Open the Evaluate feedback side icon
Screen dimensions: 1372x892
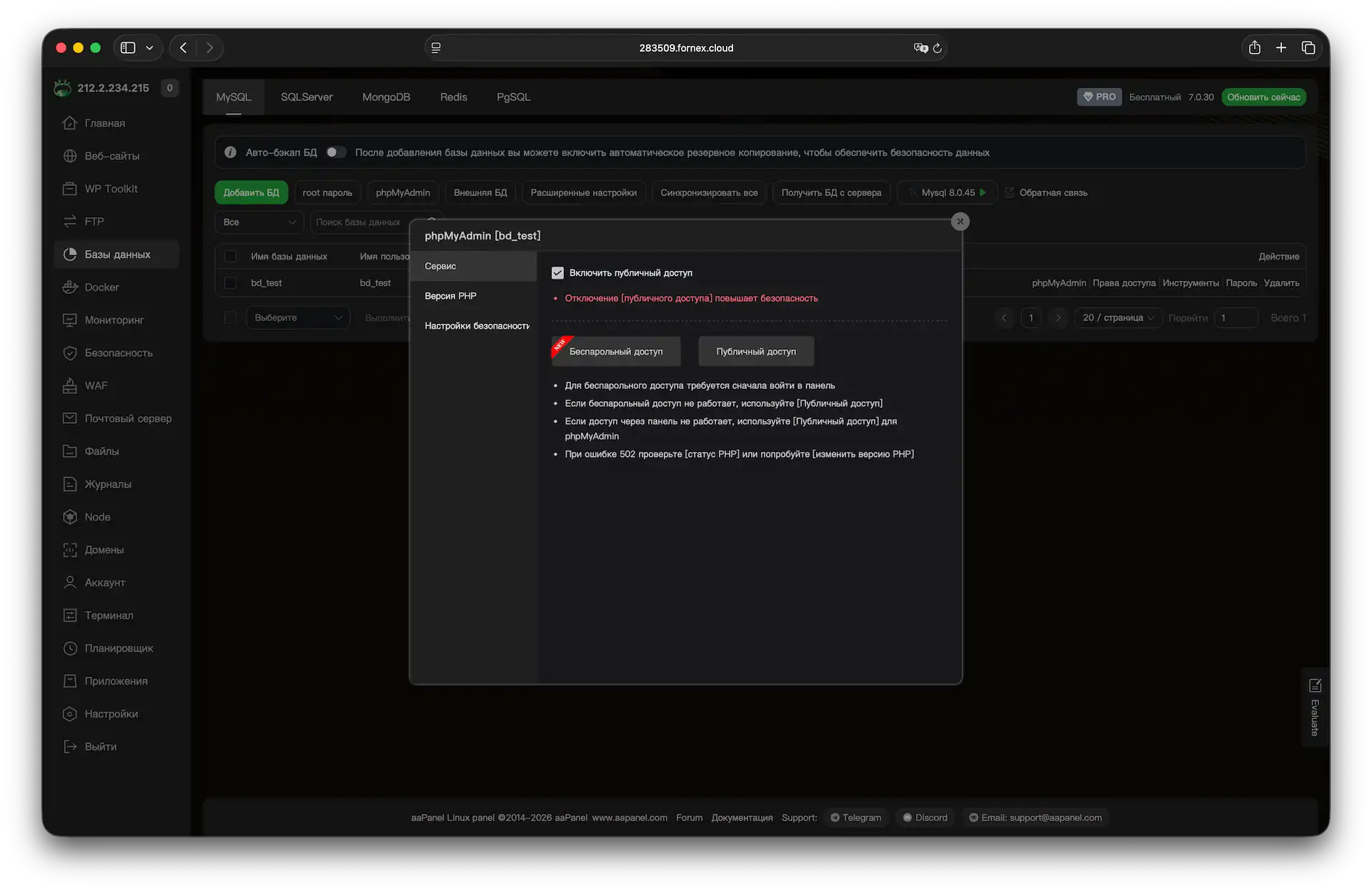tap(1315, 686)
